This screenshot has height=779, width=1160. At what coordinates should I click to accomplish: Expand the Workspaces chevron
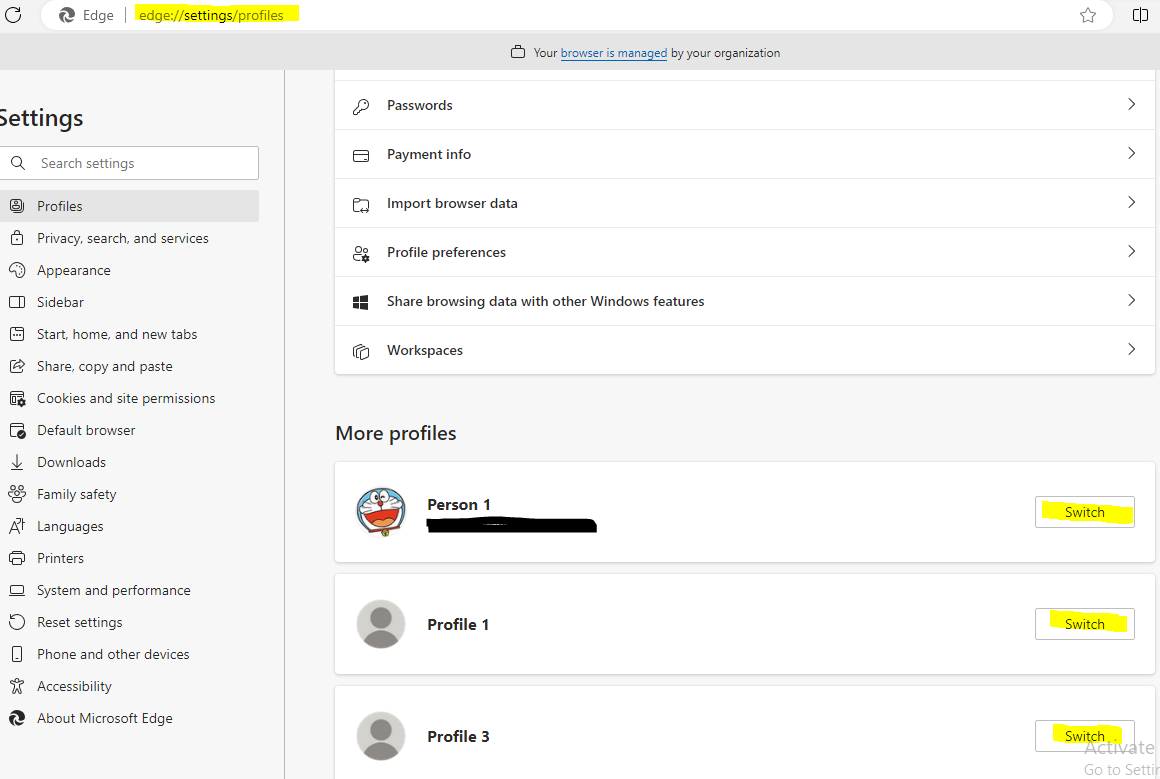point(1131,348)
